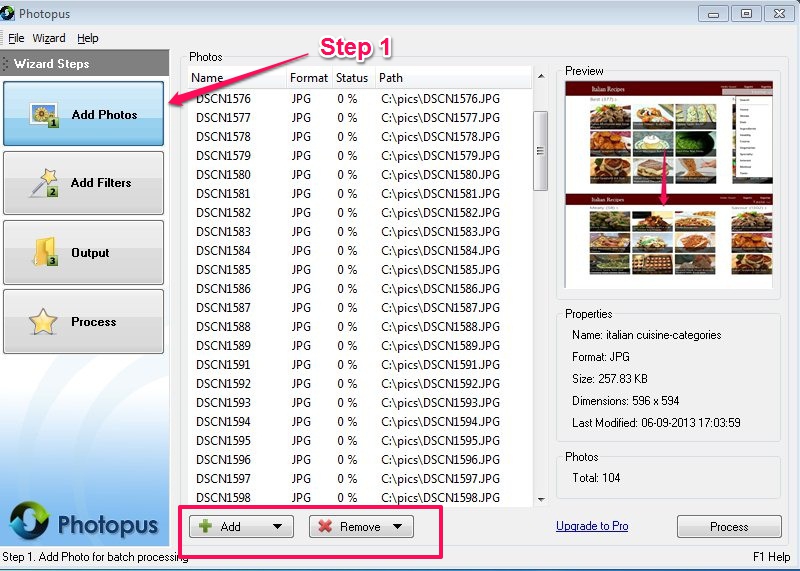The image size is (800, 571).
Task: Select the DSCN1578 row
Action: pos(360,137)
